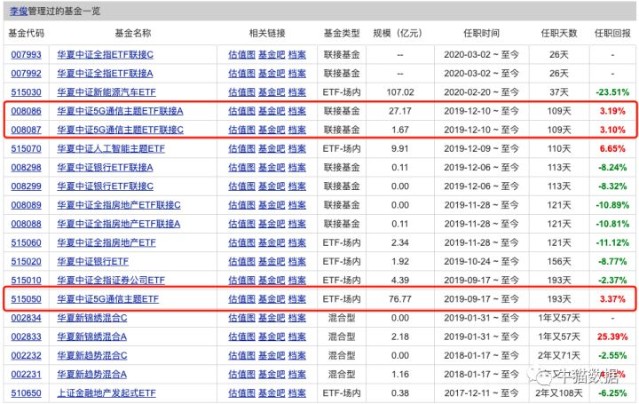Open 华夏新趋势混合A fund page

click(x=92, y=374)
